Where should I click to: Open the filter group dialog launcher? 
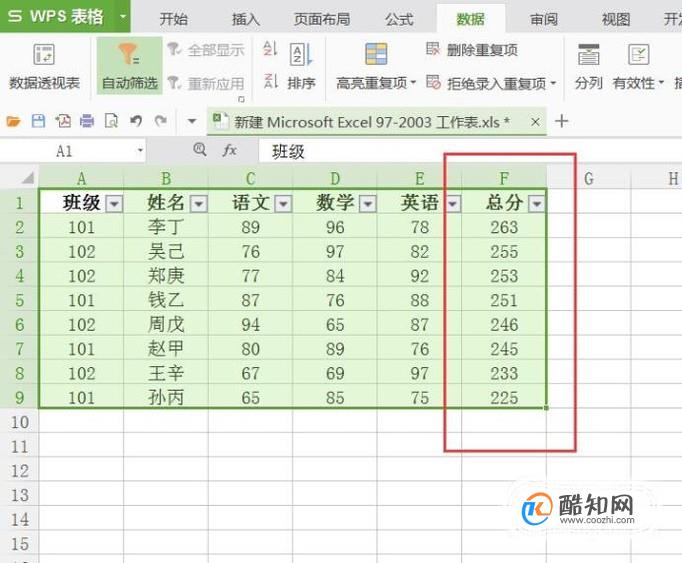click(241, 100)
